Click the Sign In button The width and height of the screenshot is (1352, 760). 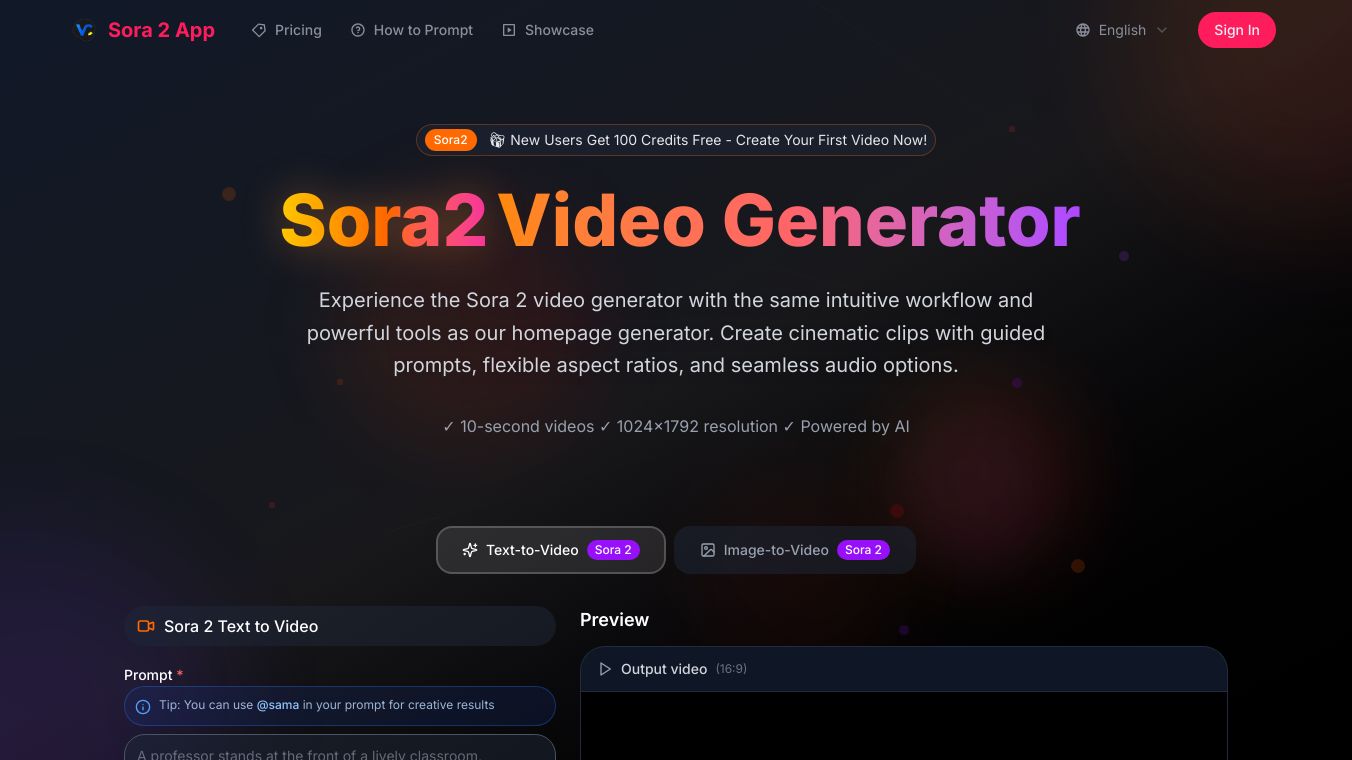click(1237, 30)
